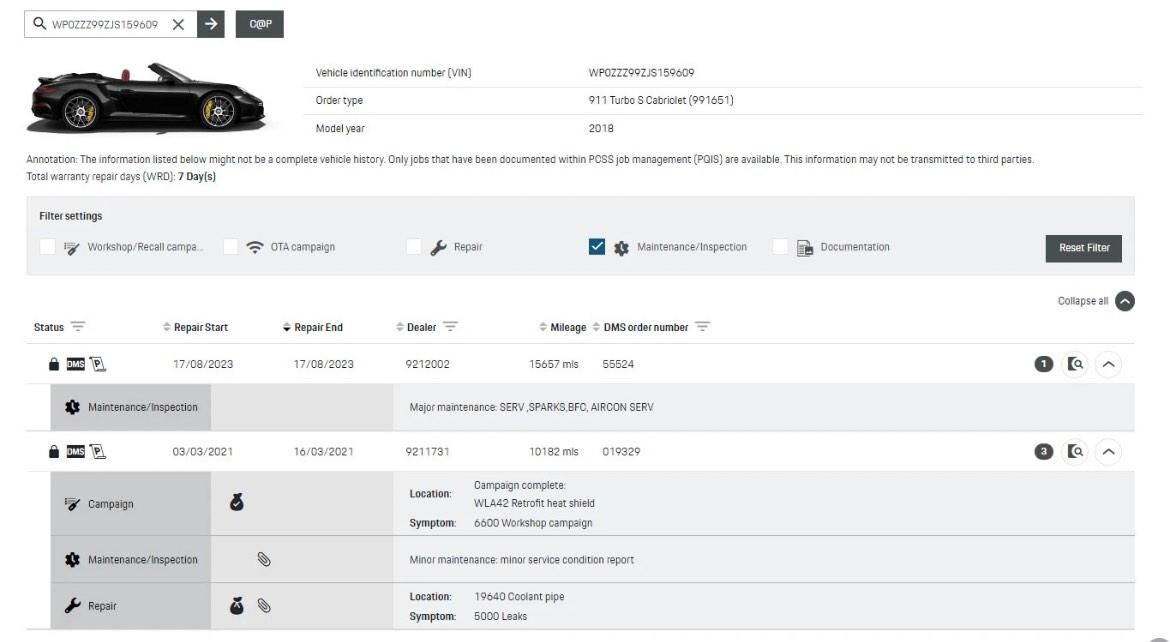Select Minor maintenance condition report text
This screenshot has width=1170, height=642.
(x=522, y=559)
